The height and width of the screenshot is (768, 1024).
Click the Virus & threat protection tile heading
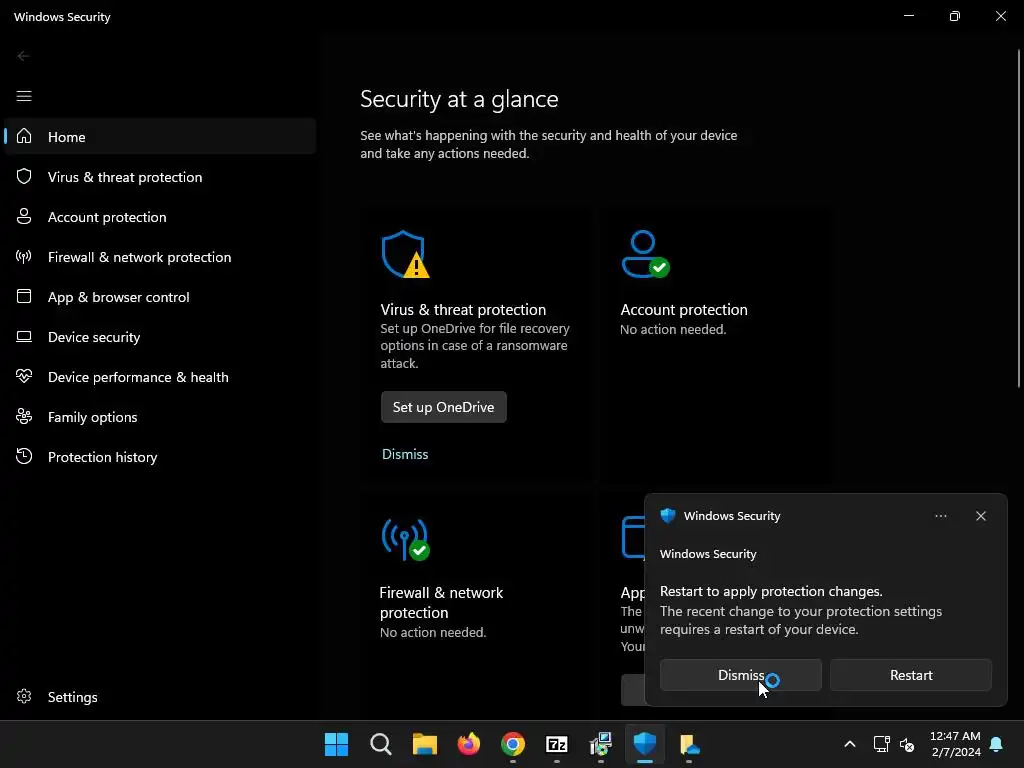click(463, 310)
